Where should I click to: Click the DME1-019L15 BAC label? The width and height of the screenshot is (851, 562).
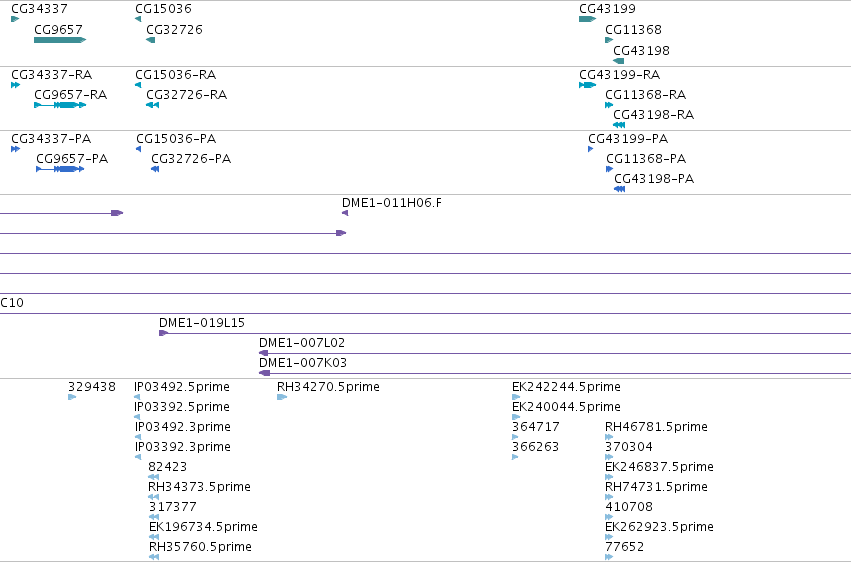(x=202, y=322)
